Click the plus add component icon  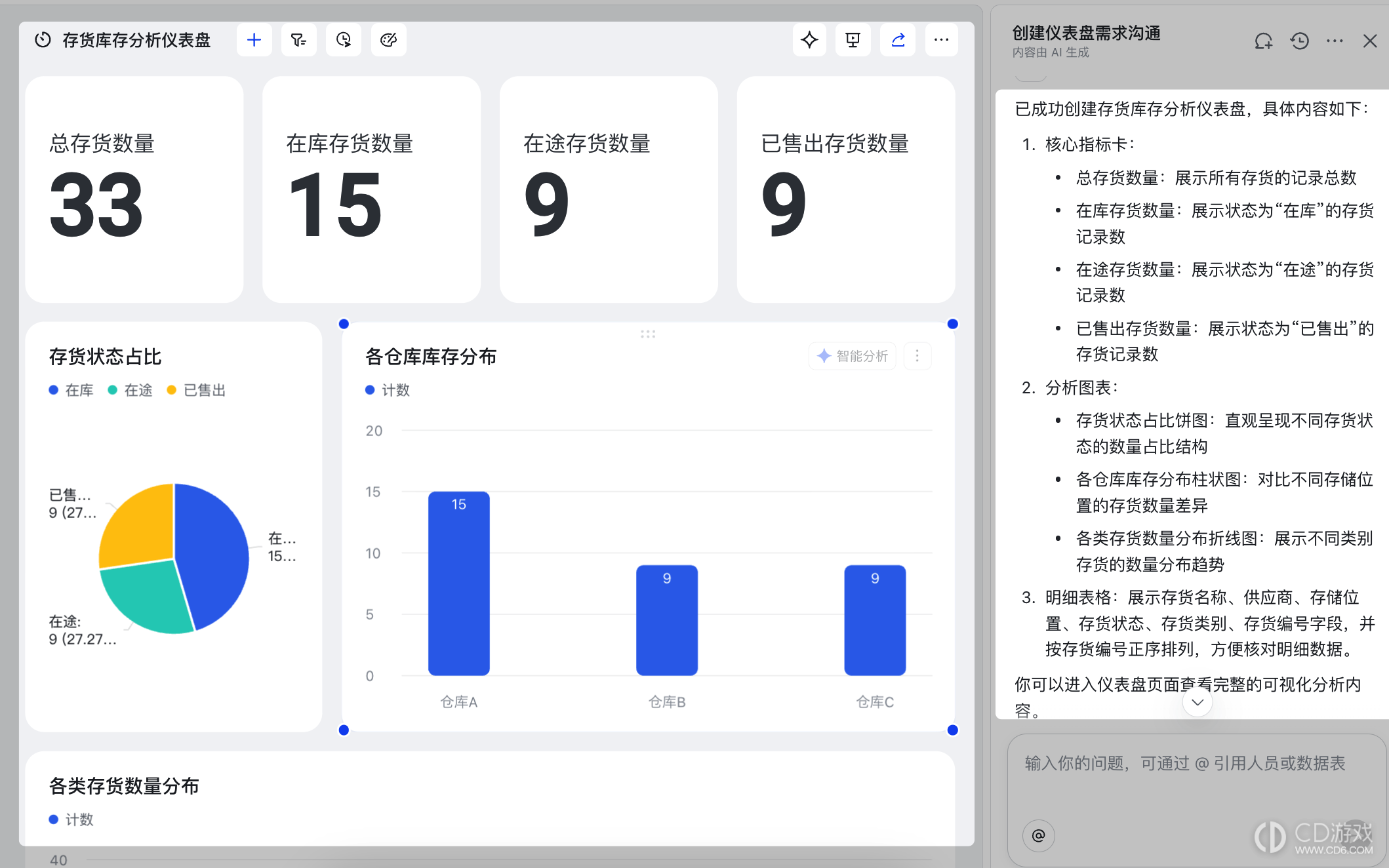click(x=254, y=40)
